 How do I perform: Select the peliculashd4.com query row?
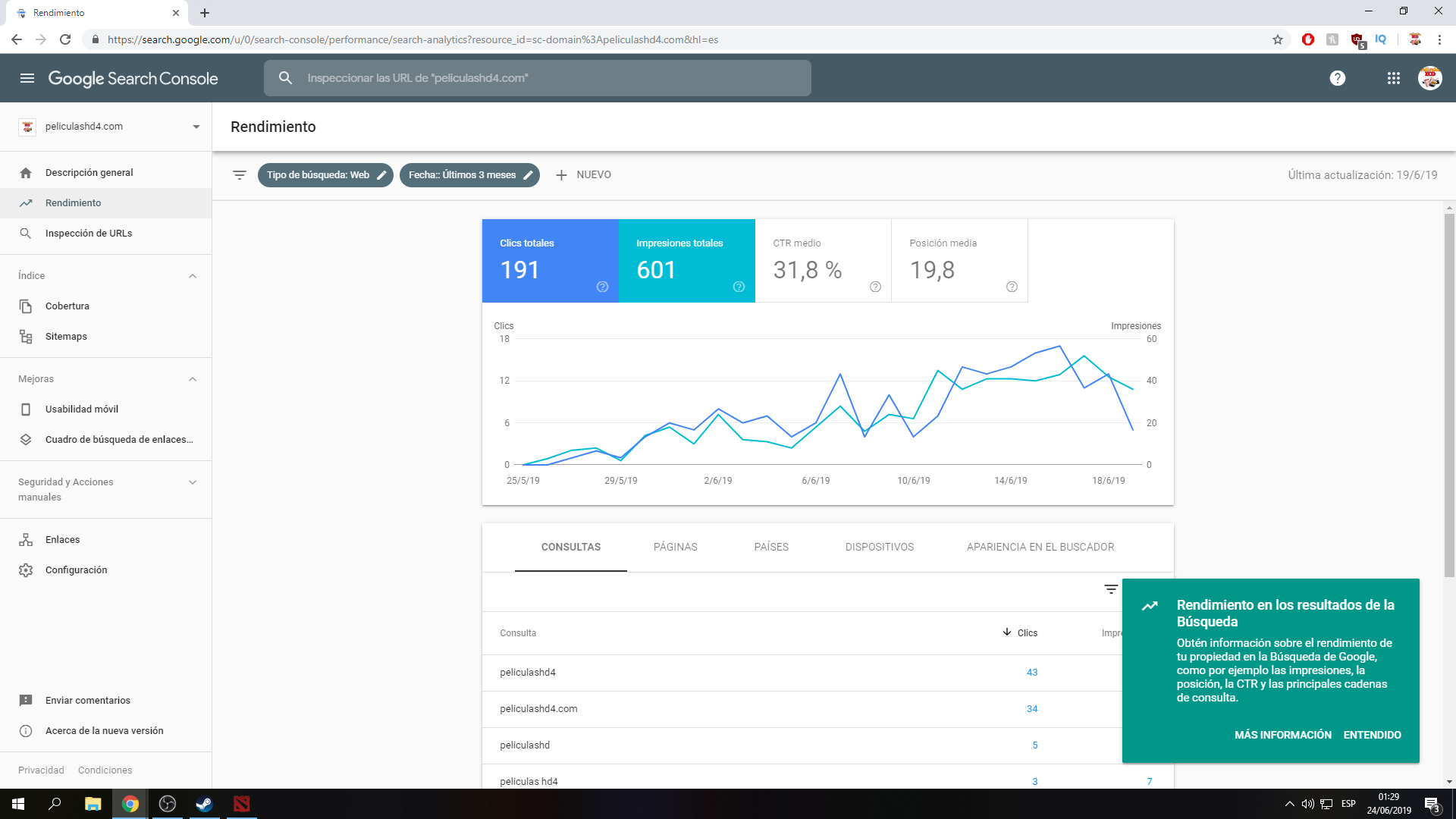pyautogui.click(x=802, y=709)
